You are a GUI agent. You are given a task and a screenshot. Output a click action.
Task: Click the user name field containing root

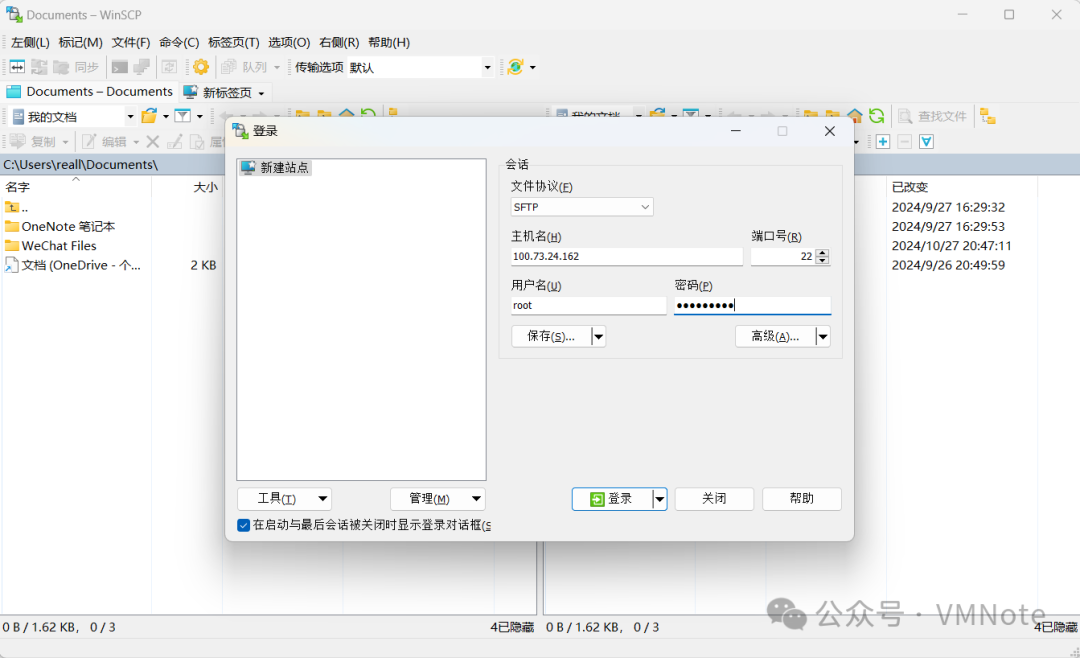tap(588, 305)
